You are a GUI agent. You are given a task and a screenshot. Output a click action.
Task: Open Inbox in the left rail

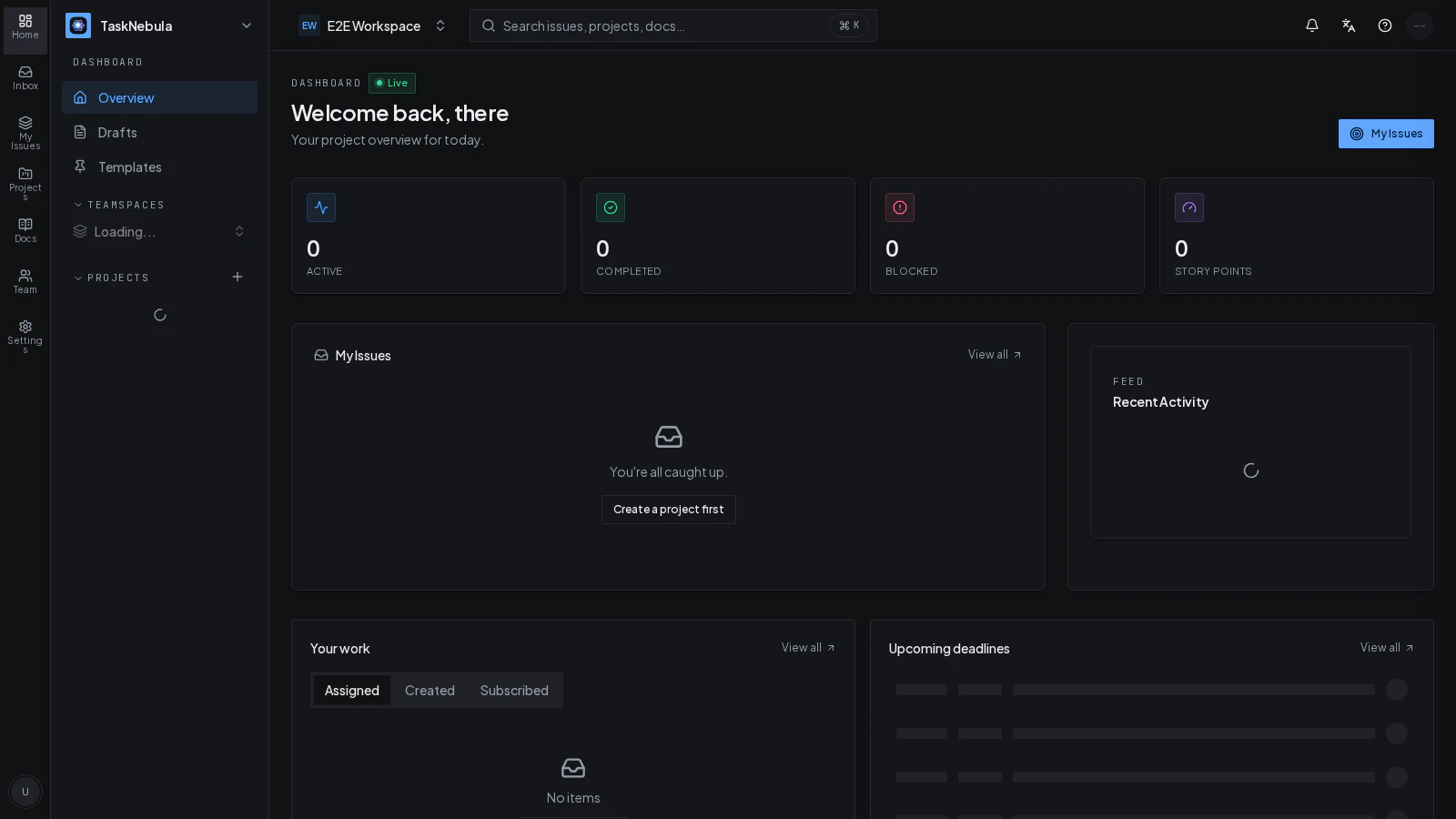25,78
